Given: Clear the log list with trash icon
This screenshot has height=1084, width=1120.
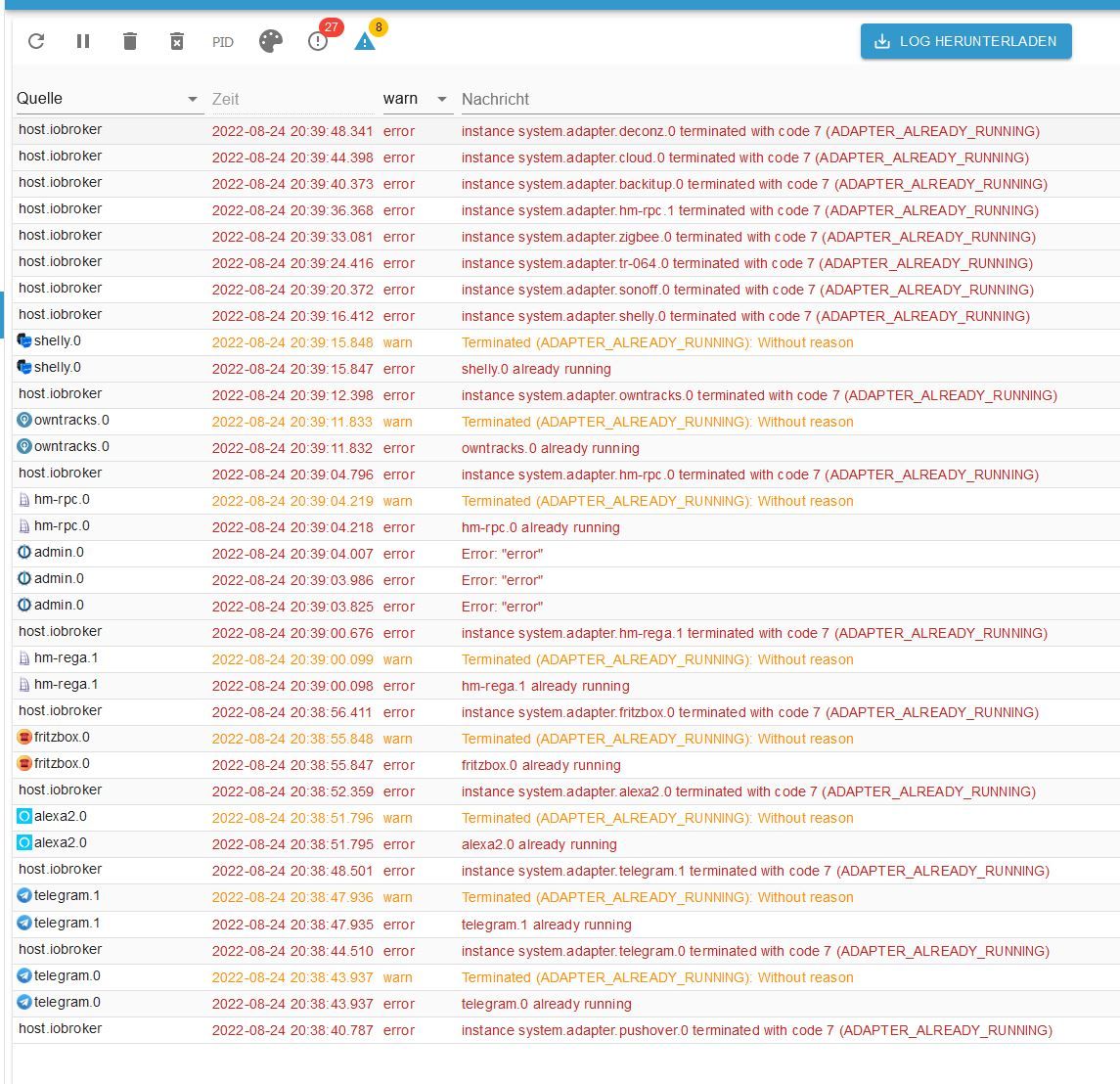Looking at the screenshot, I should pyautogui.click(x=130, y=41).
